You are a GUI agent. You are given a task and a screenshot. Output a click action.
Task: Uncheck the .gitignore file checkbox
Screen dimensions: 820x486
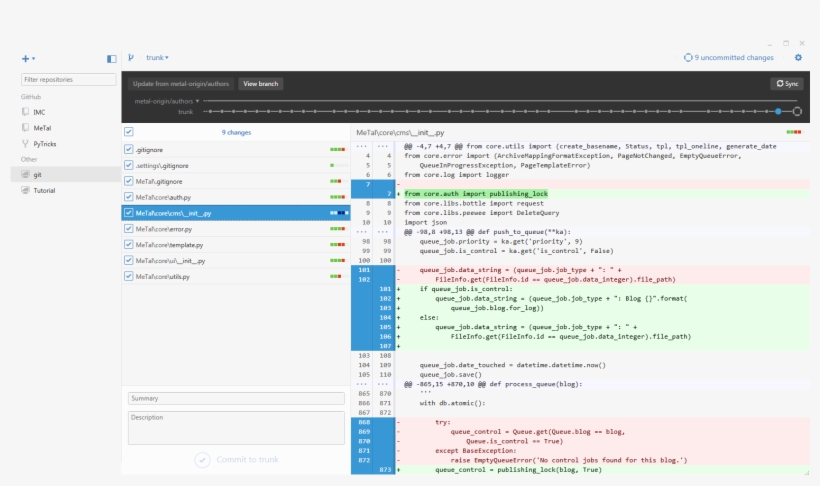129,150
